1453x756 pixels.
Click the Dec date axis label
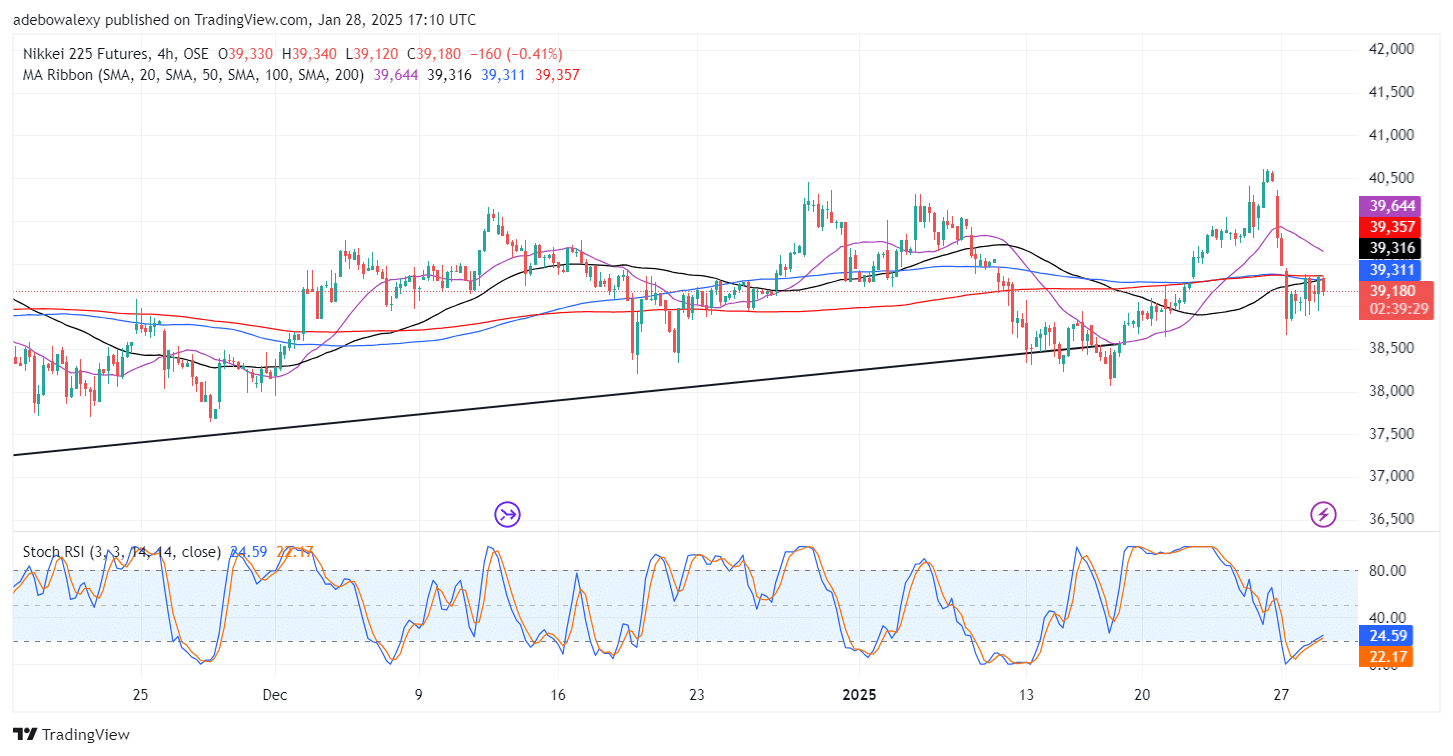[276, 694]
